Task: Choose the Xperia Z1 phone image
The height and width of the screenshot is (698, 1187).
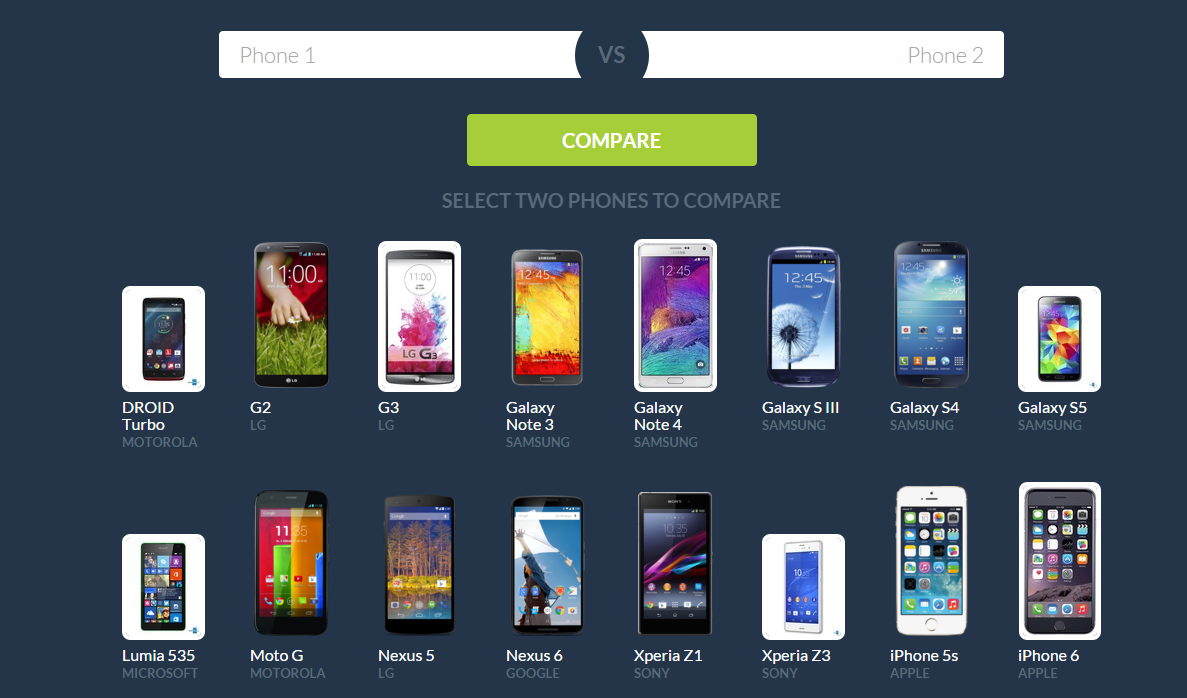Action: tap(675, 563)
